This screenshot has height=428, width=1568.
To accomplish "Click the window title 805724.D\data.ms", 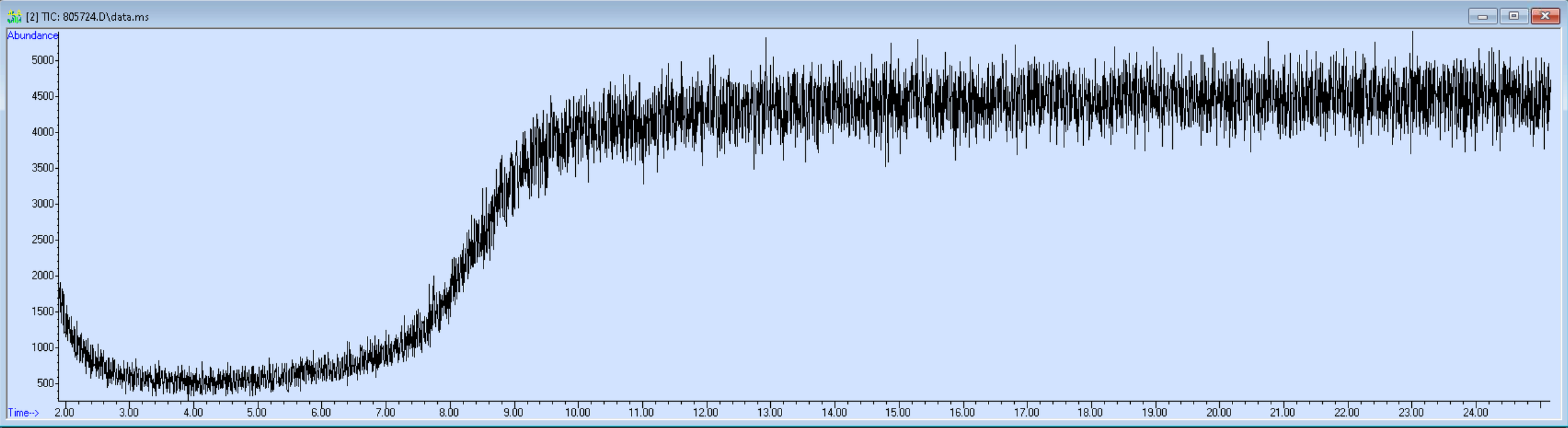I will 88,17.
